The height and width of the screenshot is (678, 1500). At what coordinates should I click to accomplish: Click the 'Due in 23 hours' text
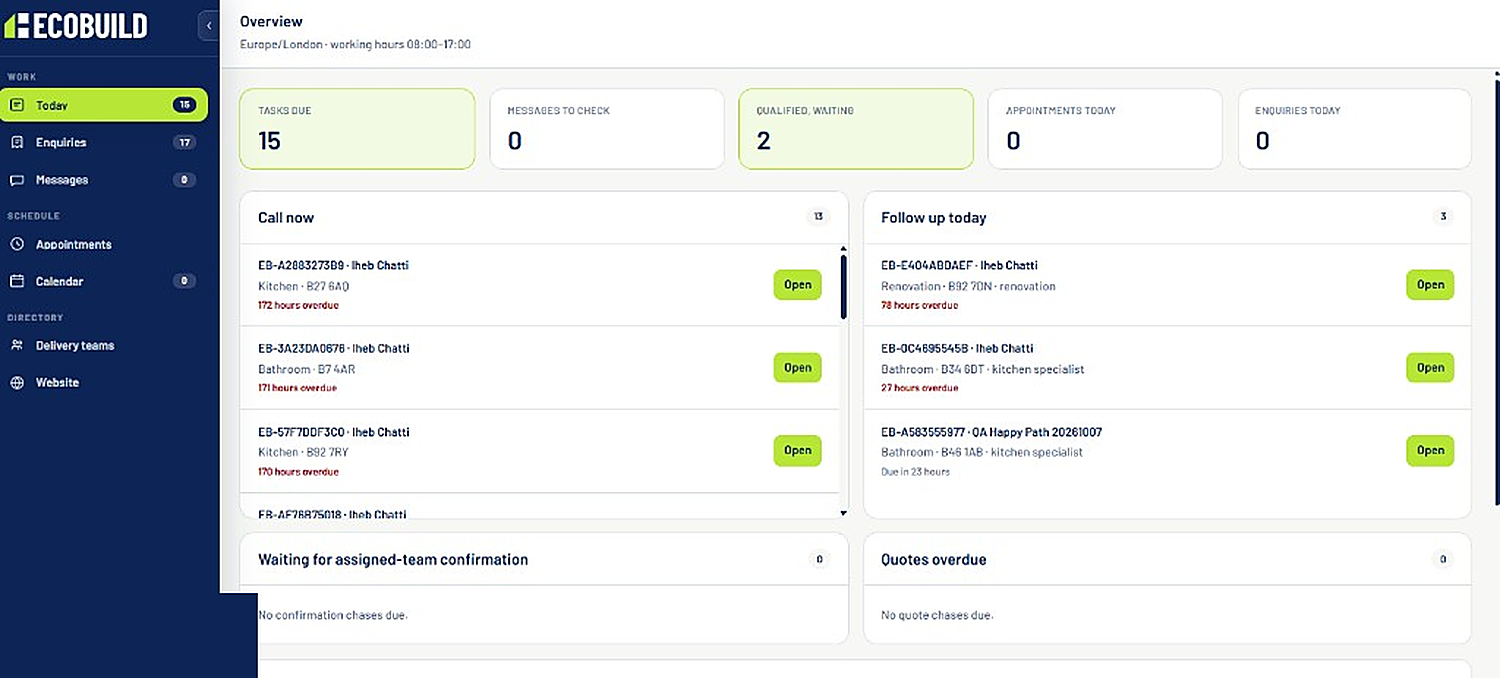[915, 471]
